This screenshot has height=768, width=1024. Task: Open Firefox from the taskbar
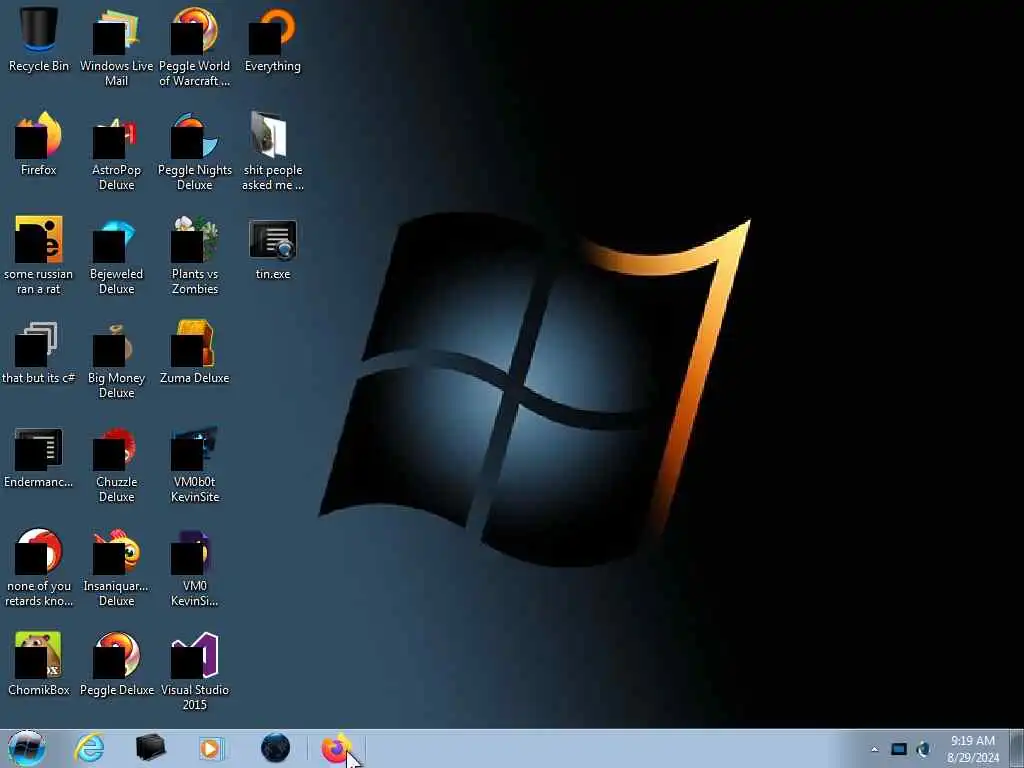tap(336, 748)
